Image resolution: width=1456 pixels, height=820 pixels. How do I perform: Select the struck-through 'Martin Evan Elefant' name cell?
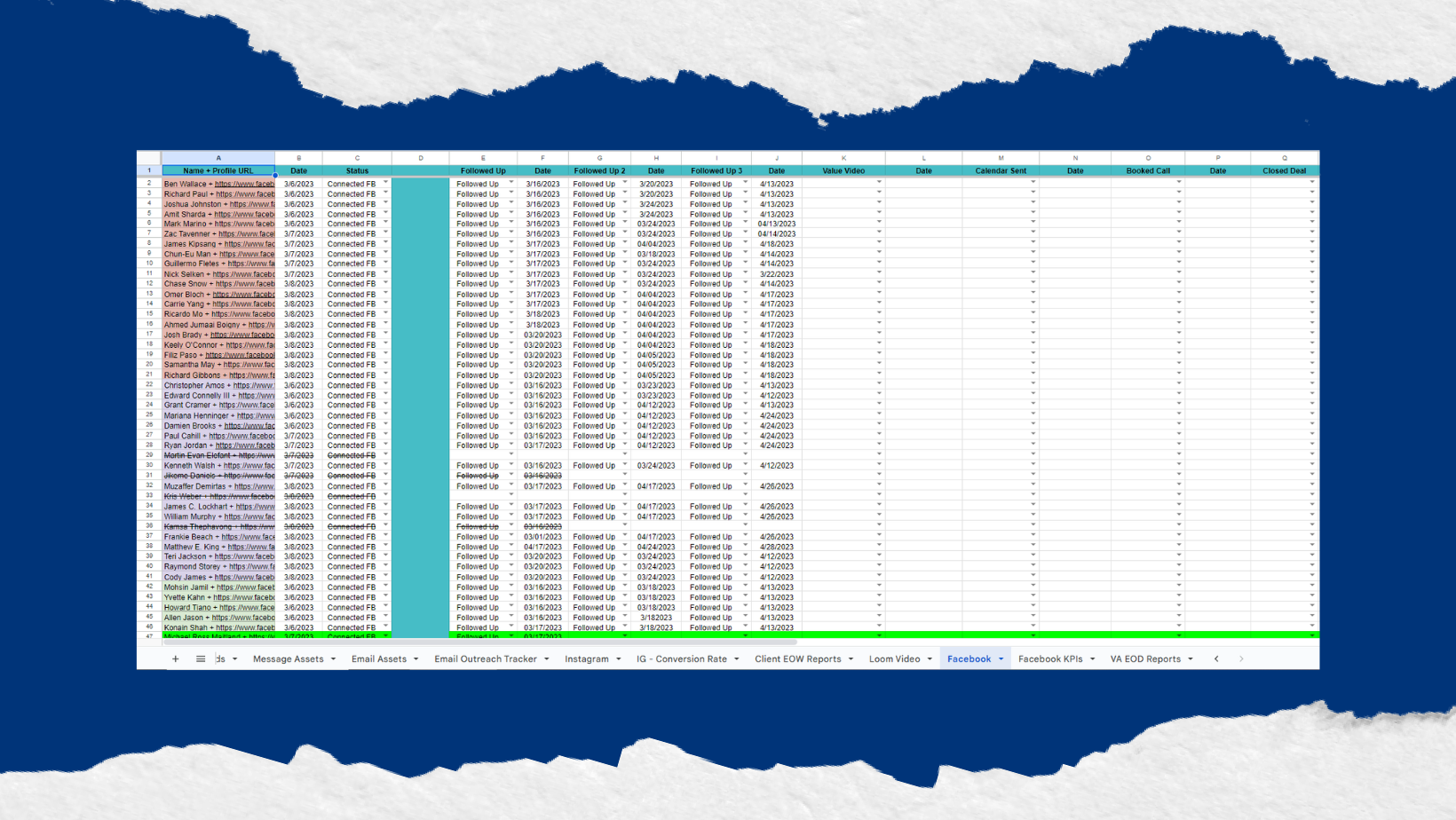click(218, 455)
